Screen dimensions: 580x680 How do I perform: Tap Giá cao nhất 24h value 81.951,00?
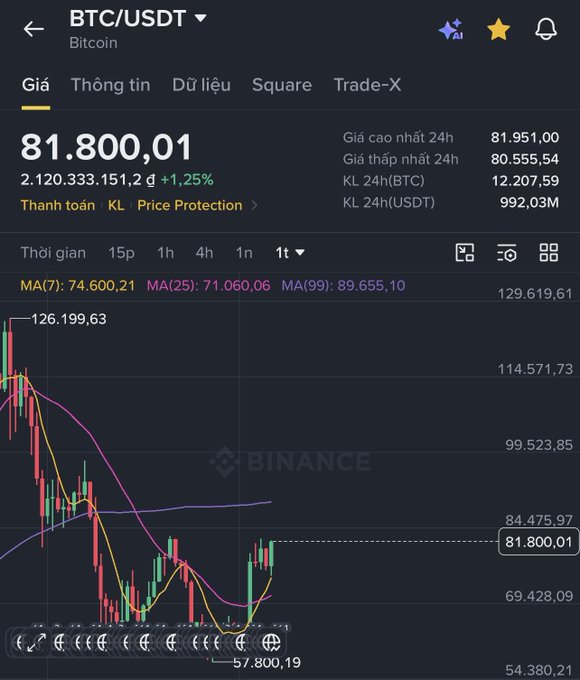(x=525, y=137)
